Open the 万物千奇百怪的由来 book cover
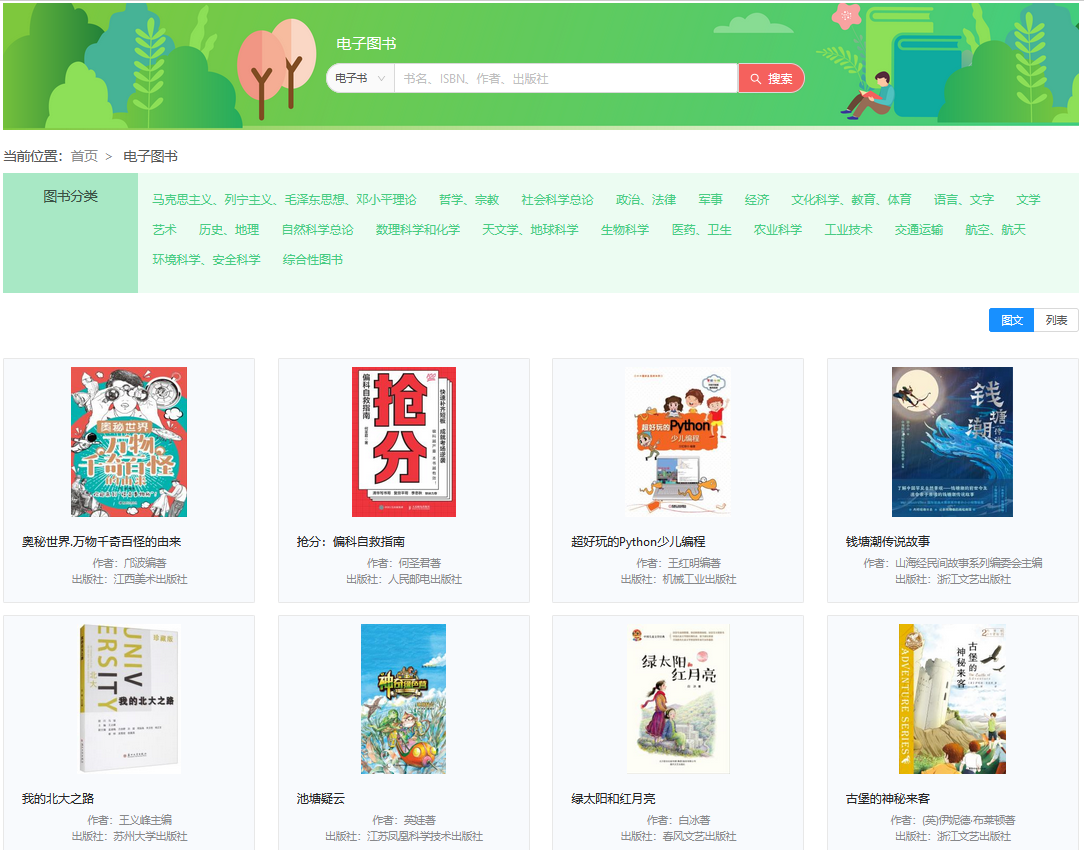This screenshot has height=850, width=1084. pyautogui.click(x=129, y=442)
